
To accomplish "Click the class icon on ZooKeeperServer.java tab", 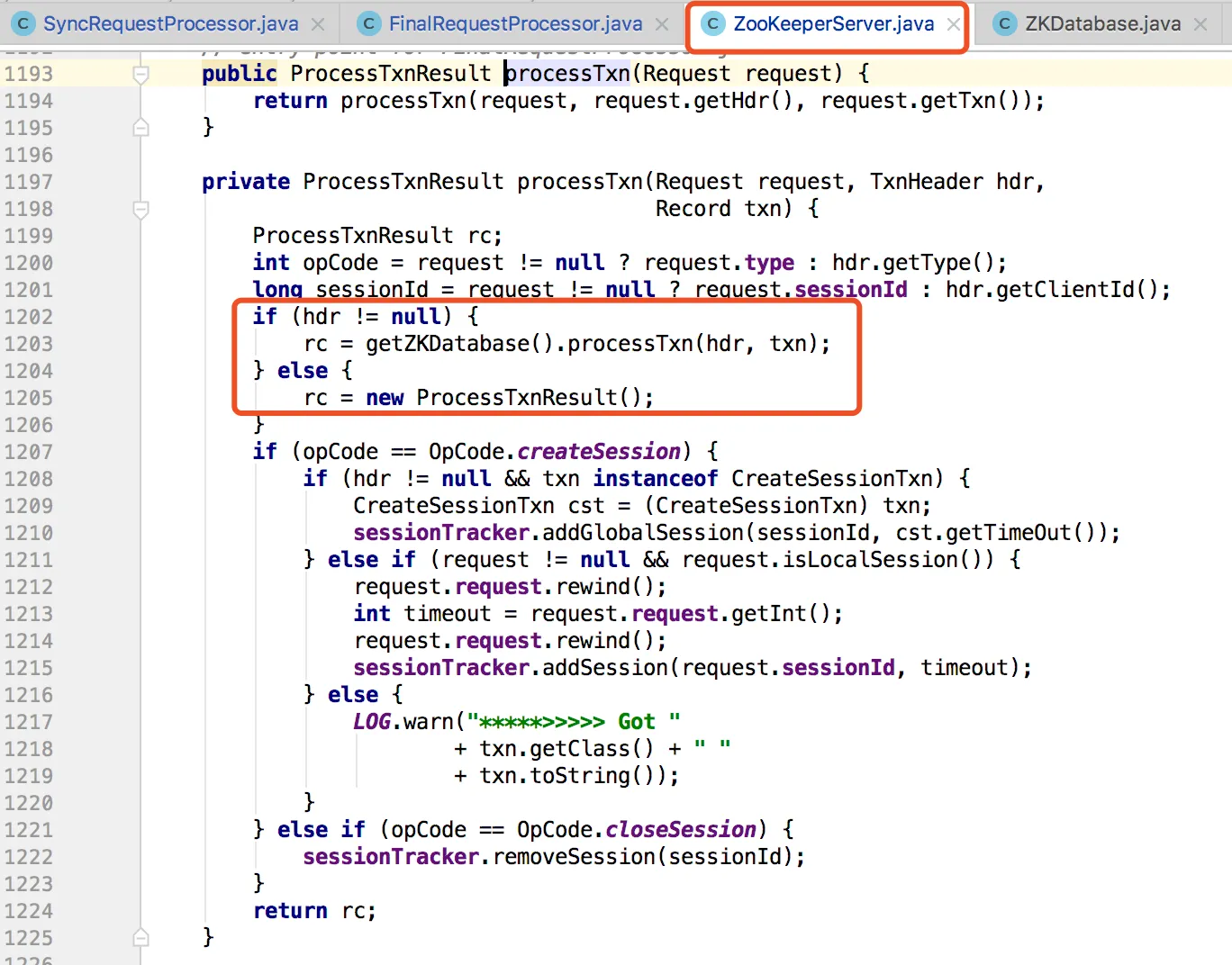I will (713, 24).
